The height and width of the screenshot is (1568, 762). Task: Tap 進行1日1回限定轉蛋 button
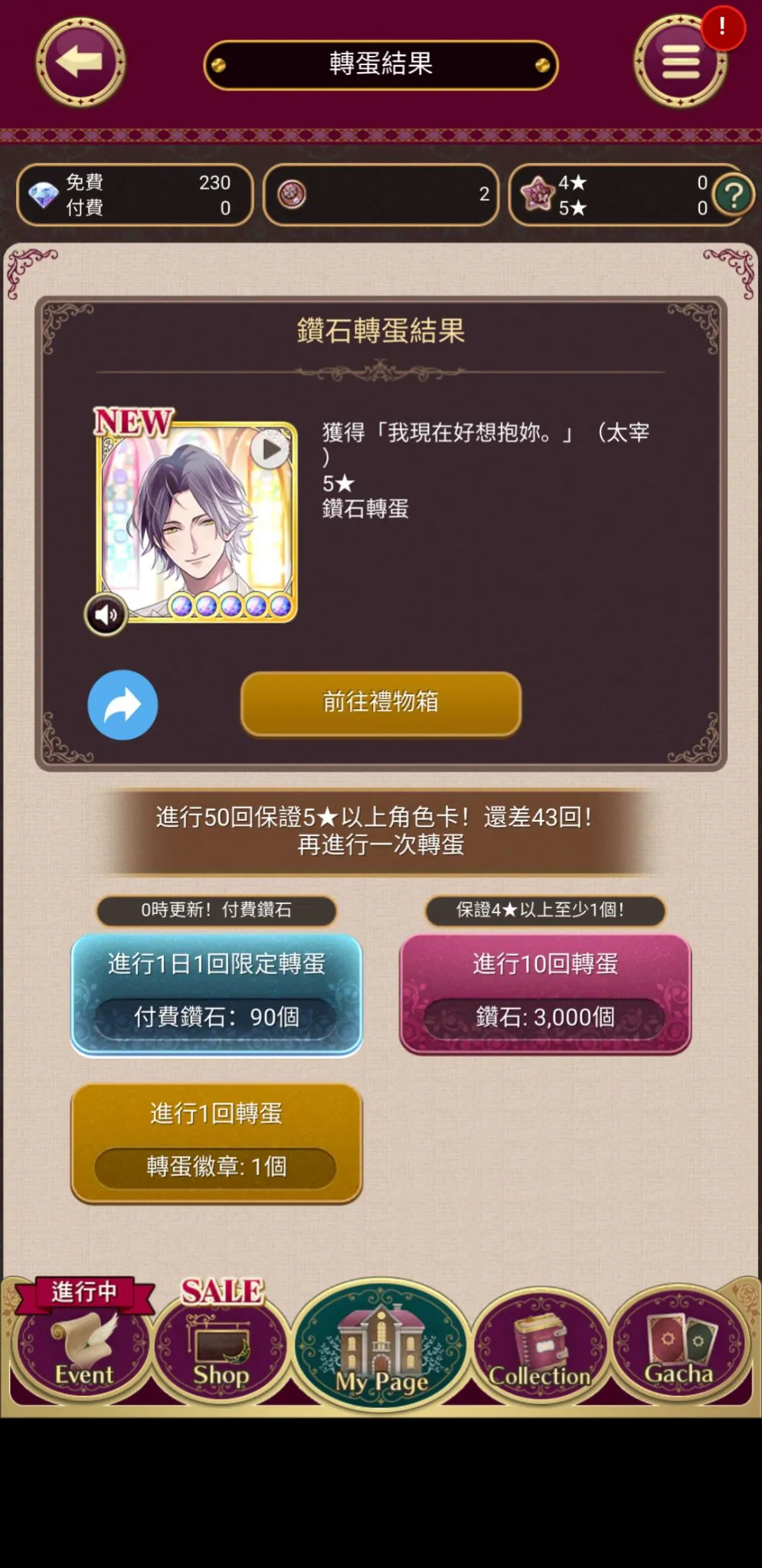(x=217, y=994)
